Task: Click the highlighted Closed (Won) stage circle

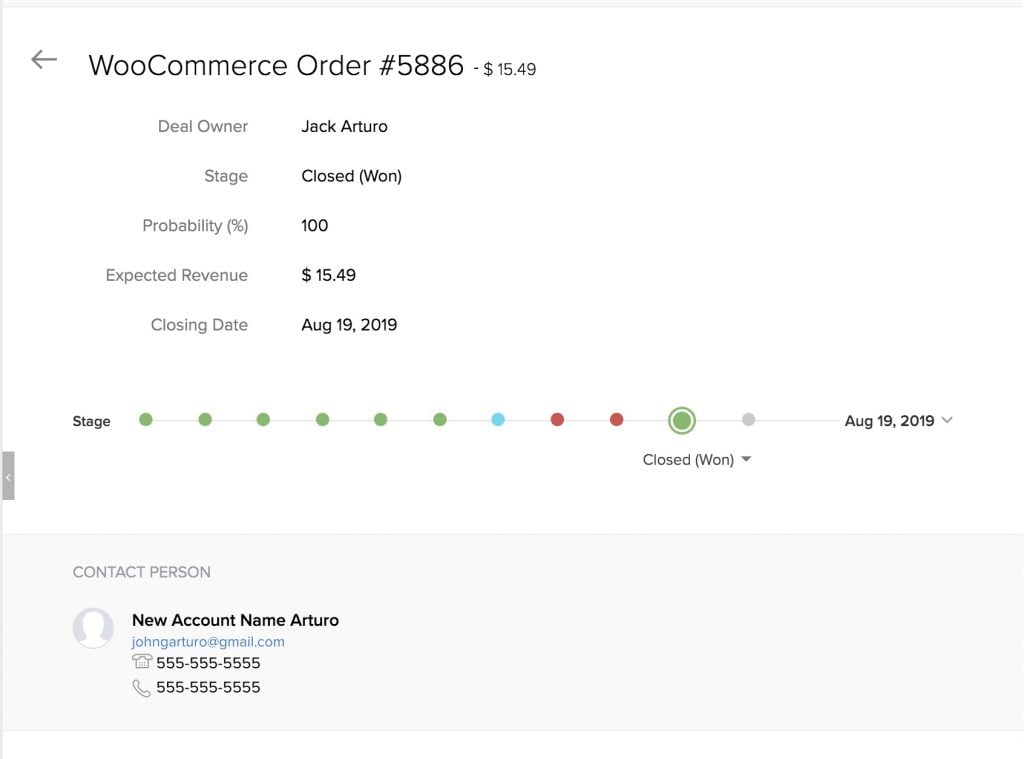Action: (x=682, y=420)
